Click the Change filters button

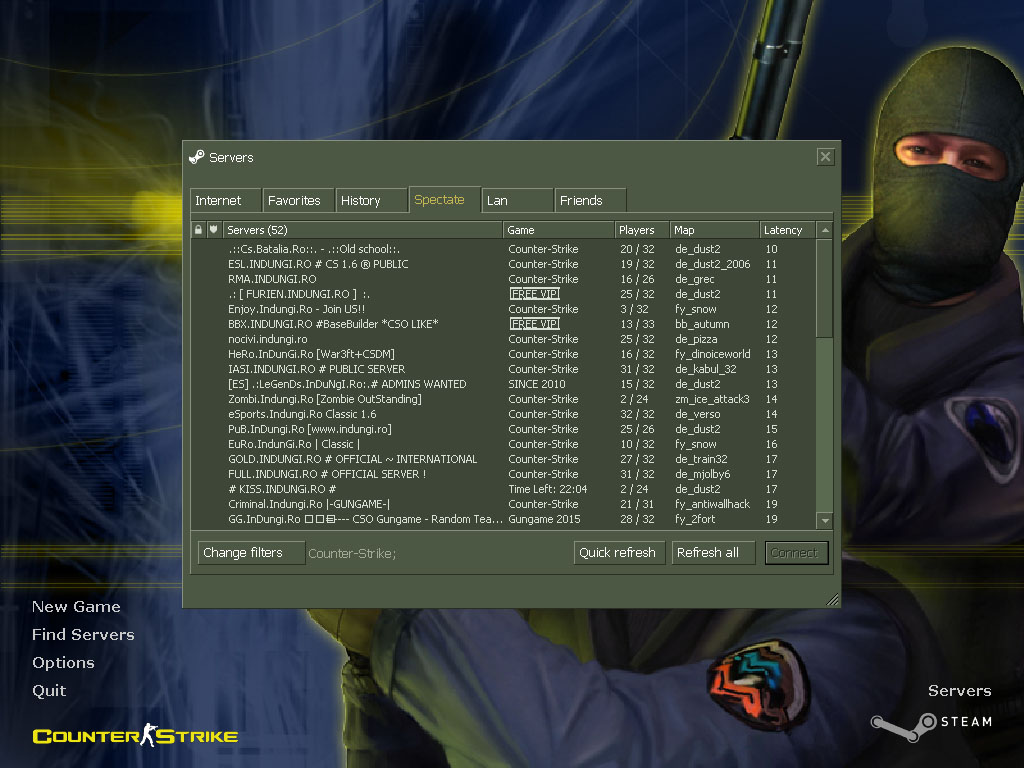click(251, 553)
